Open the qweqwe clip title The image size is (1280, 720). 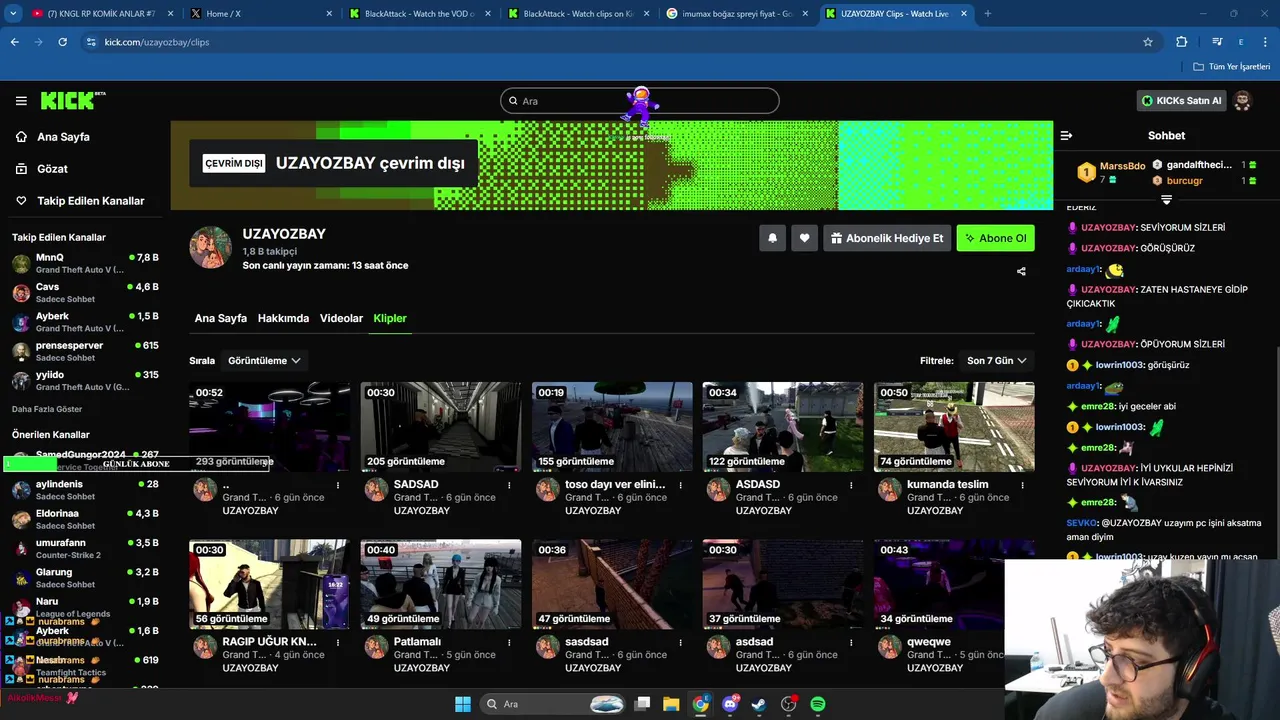[929, 642]
